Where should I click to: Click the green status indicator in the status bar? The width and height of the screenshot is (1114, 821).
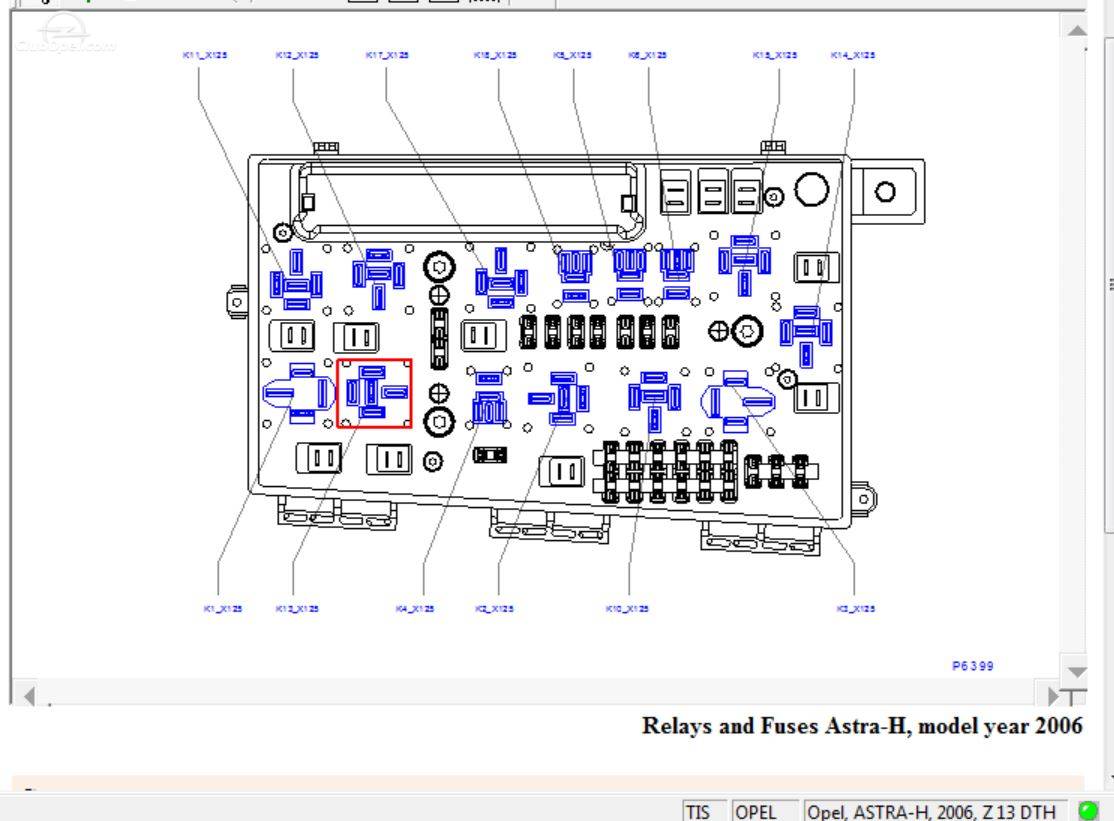coord(1088,810)
